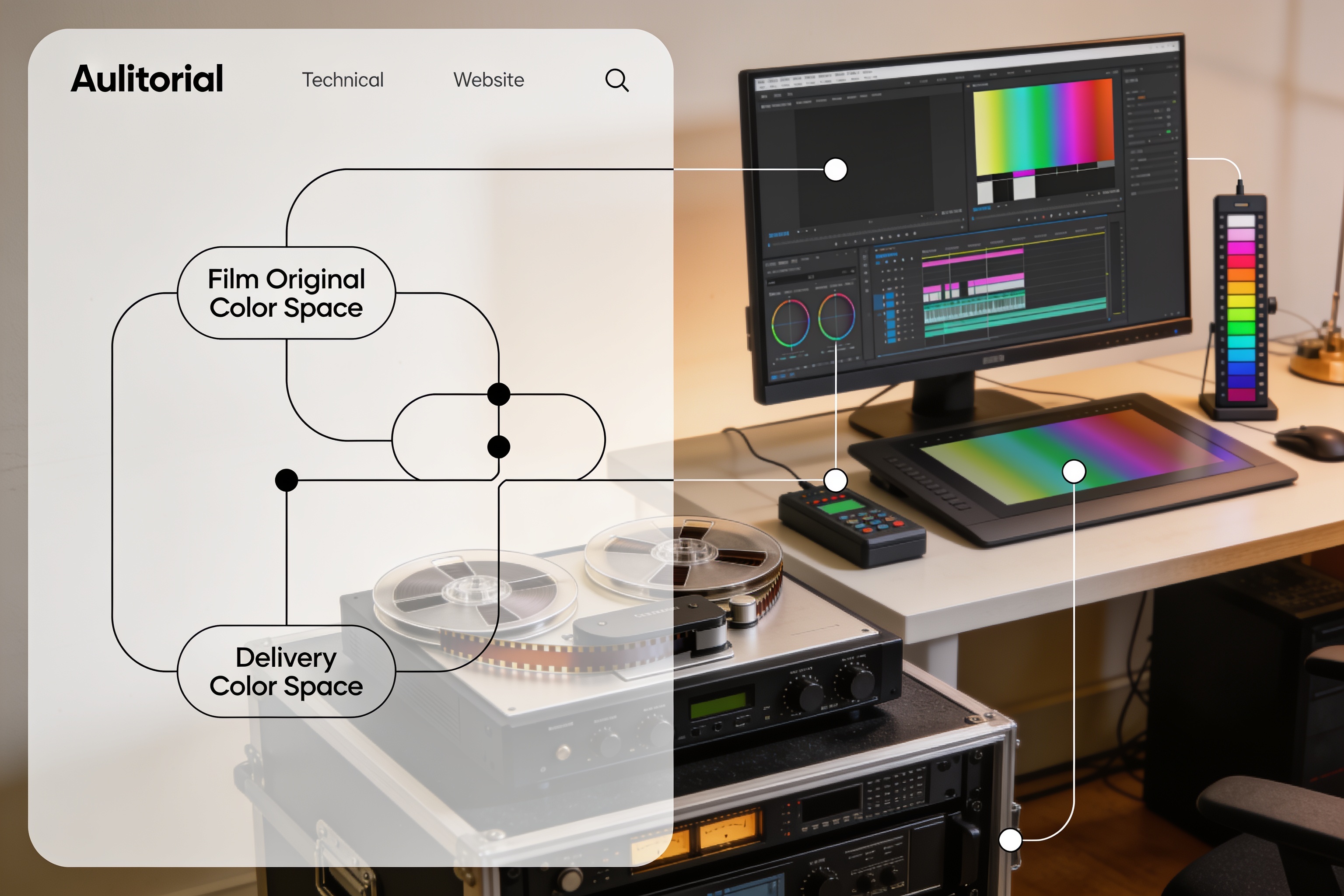Select the empty pill-shaped diagram node
The image size is (1344, 896).
pyautogui.click(x=498, y=437)
